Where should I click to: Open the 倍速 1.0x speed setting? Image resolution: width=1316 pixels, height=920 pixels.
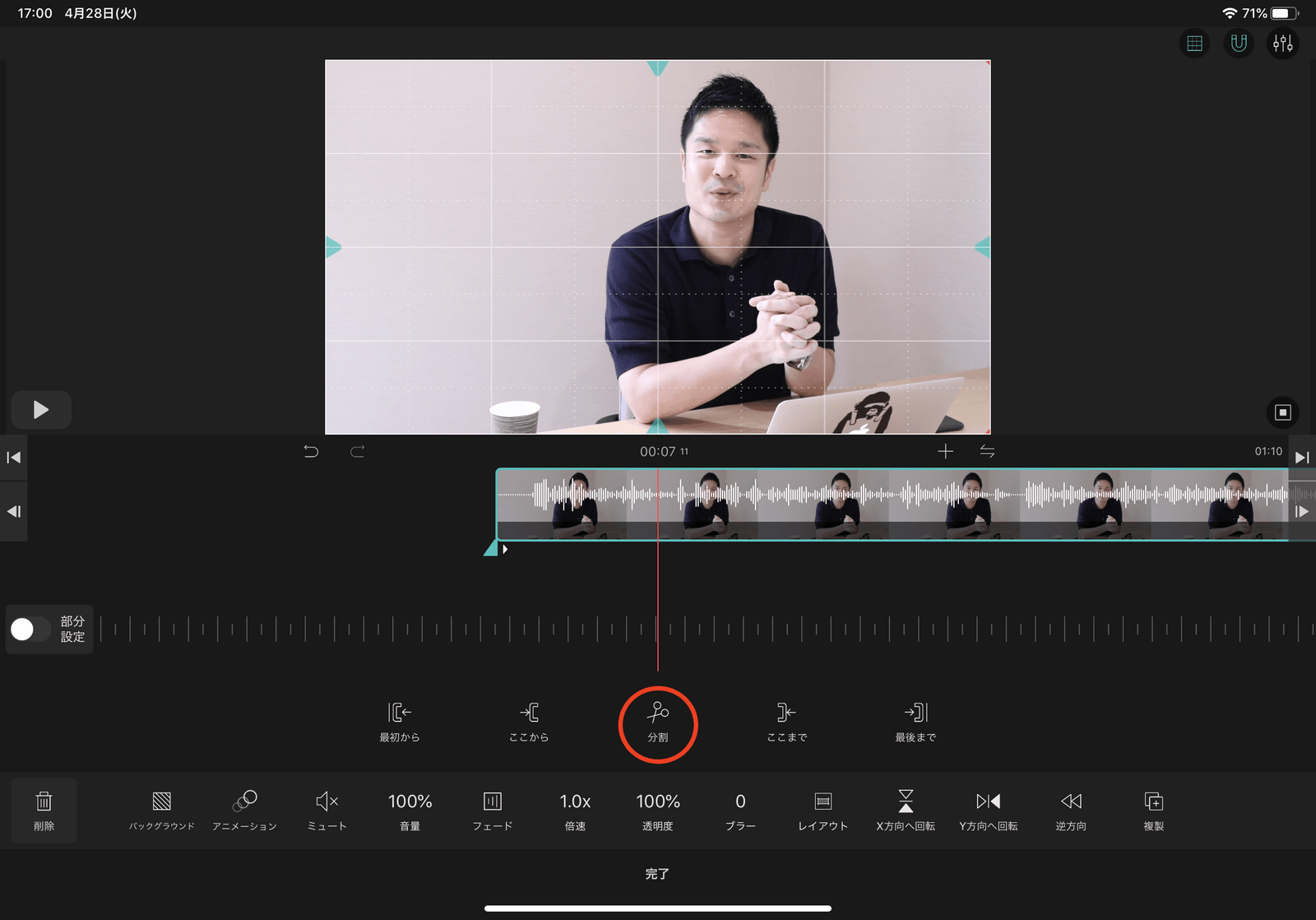(x=576, y=811)
